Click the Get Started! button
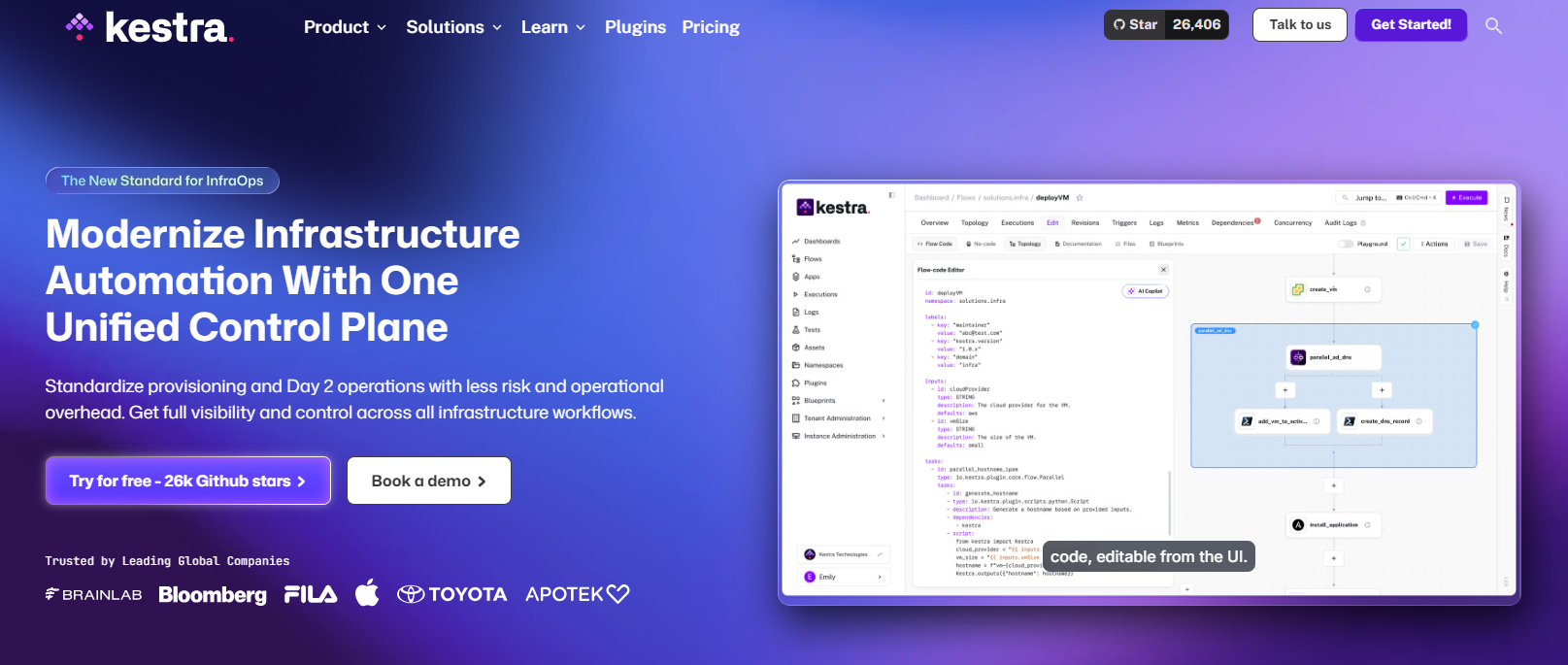Image resolution: width=1568 pixels, height=665 pixels. coord(1411,24)
